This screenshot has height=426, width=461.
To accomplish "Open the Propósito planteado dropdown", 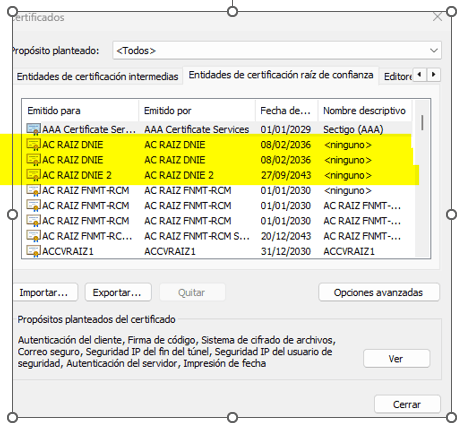I will click(x=277, y=51).
